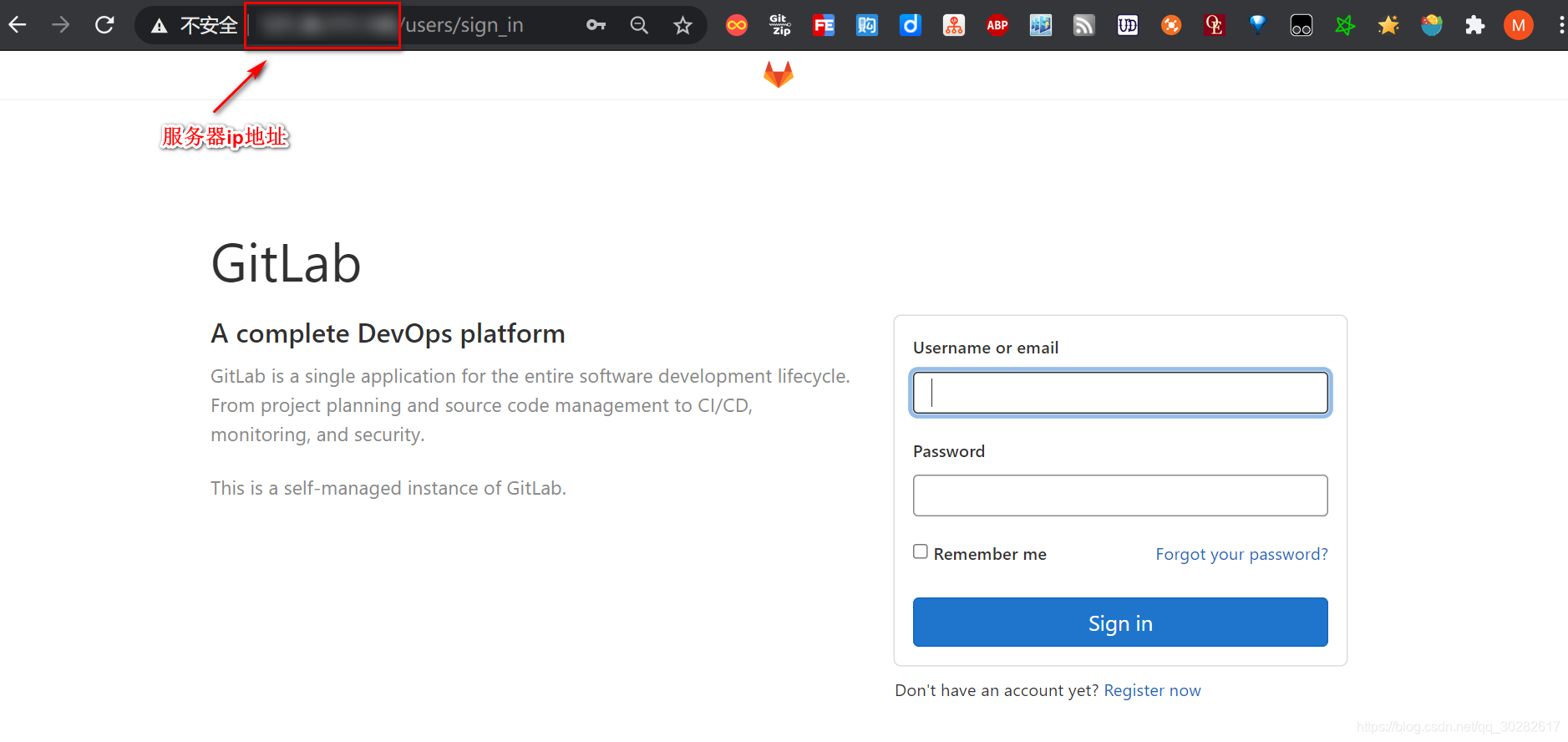Open the blue shopping 购 extension
This screenshot has height=742, width=1568.
click(867, 25)
